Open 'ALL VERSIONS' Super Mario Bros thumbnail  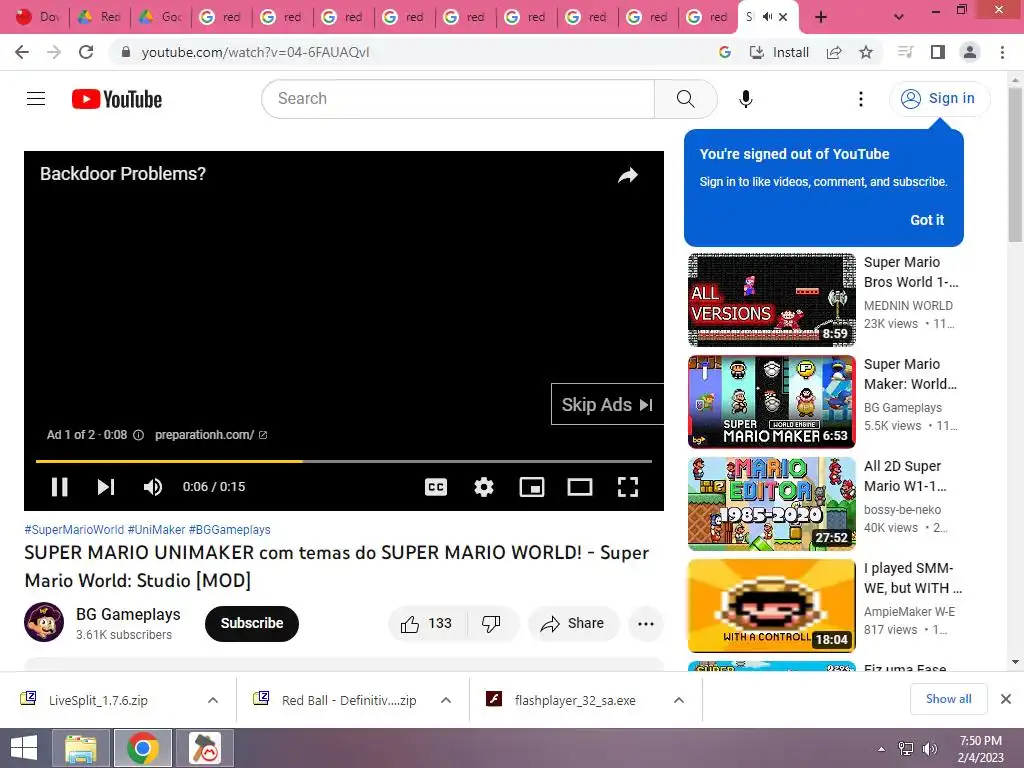tap(771, 300)
